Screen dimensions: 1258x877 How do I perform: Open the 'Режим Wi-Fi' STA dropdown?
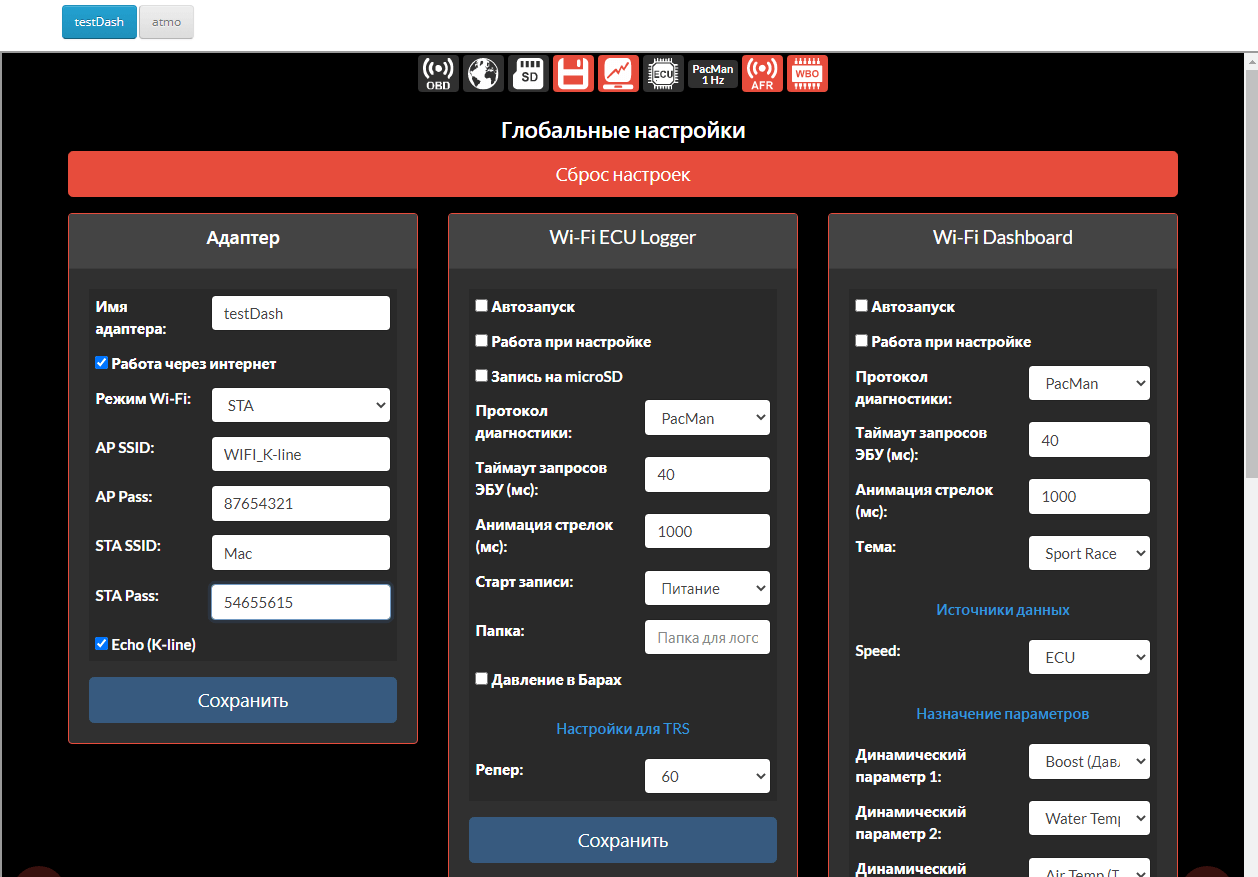[301, 406]
